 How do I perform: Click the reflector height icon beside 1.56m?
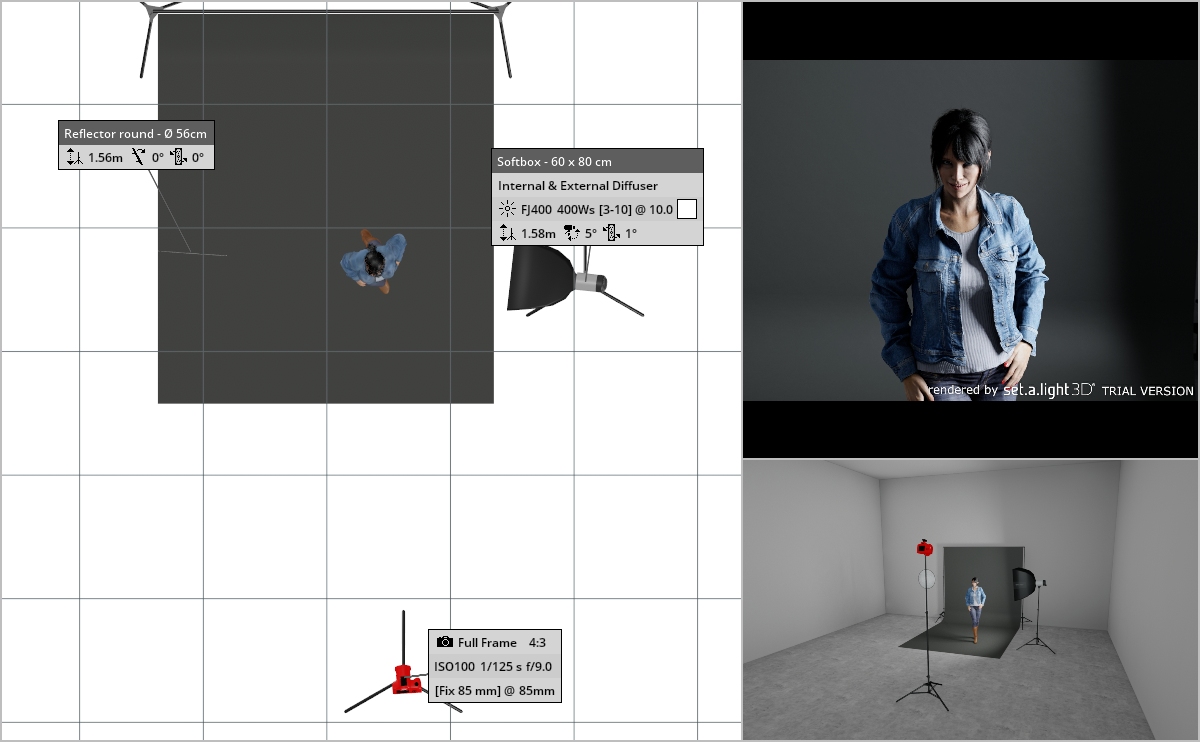[73, 157]
